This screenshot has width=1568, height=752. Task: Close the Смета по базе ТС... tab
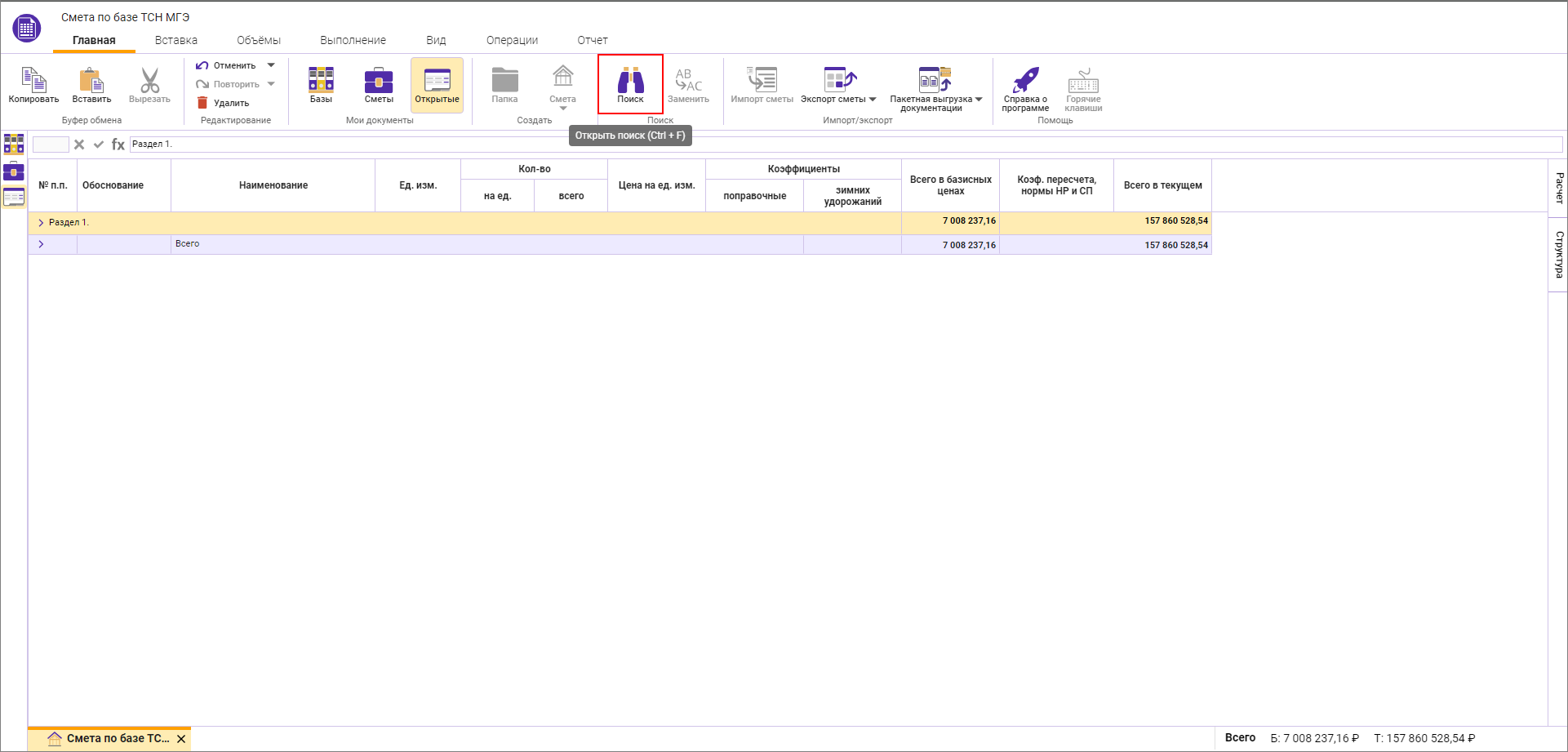181,739
